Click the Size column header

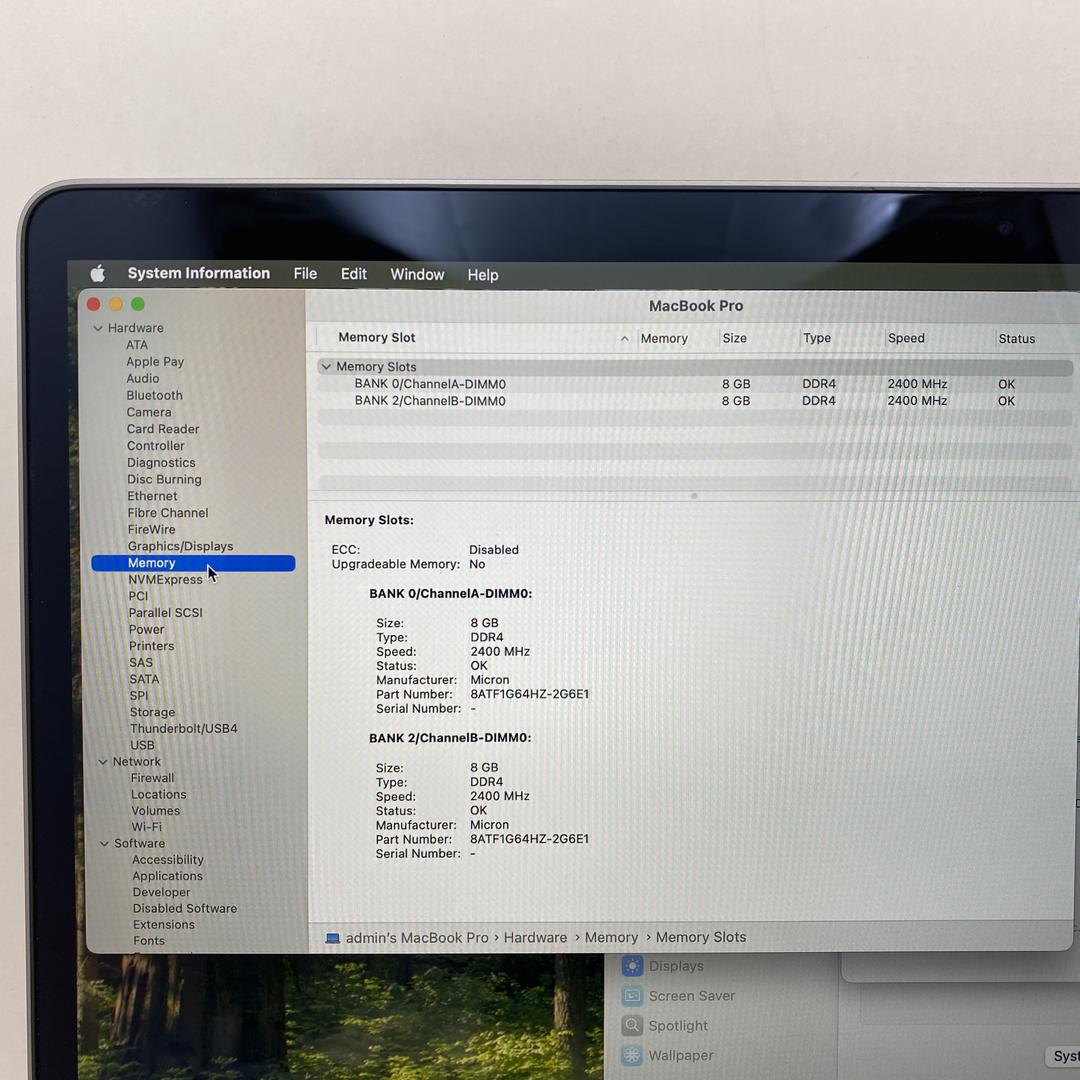[x=734, y=338]
